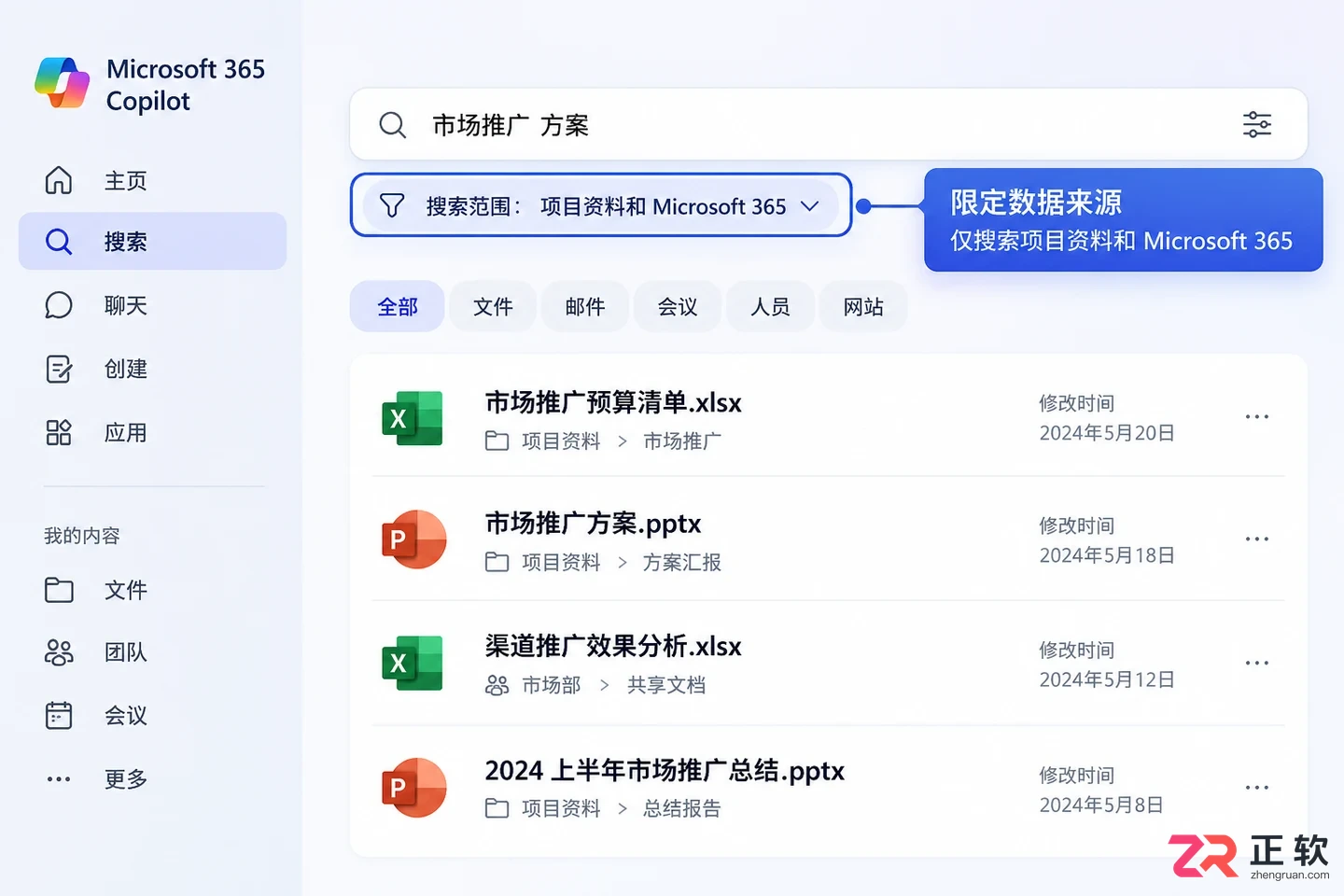
Task: Switch to the 邮件 tab
Action: coord(585,306)
